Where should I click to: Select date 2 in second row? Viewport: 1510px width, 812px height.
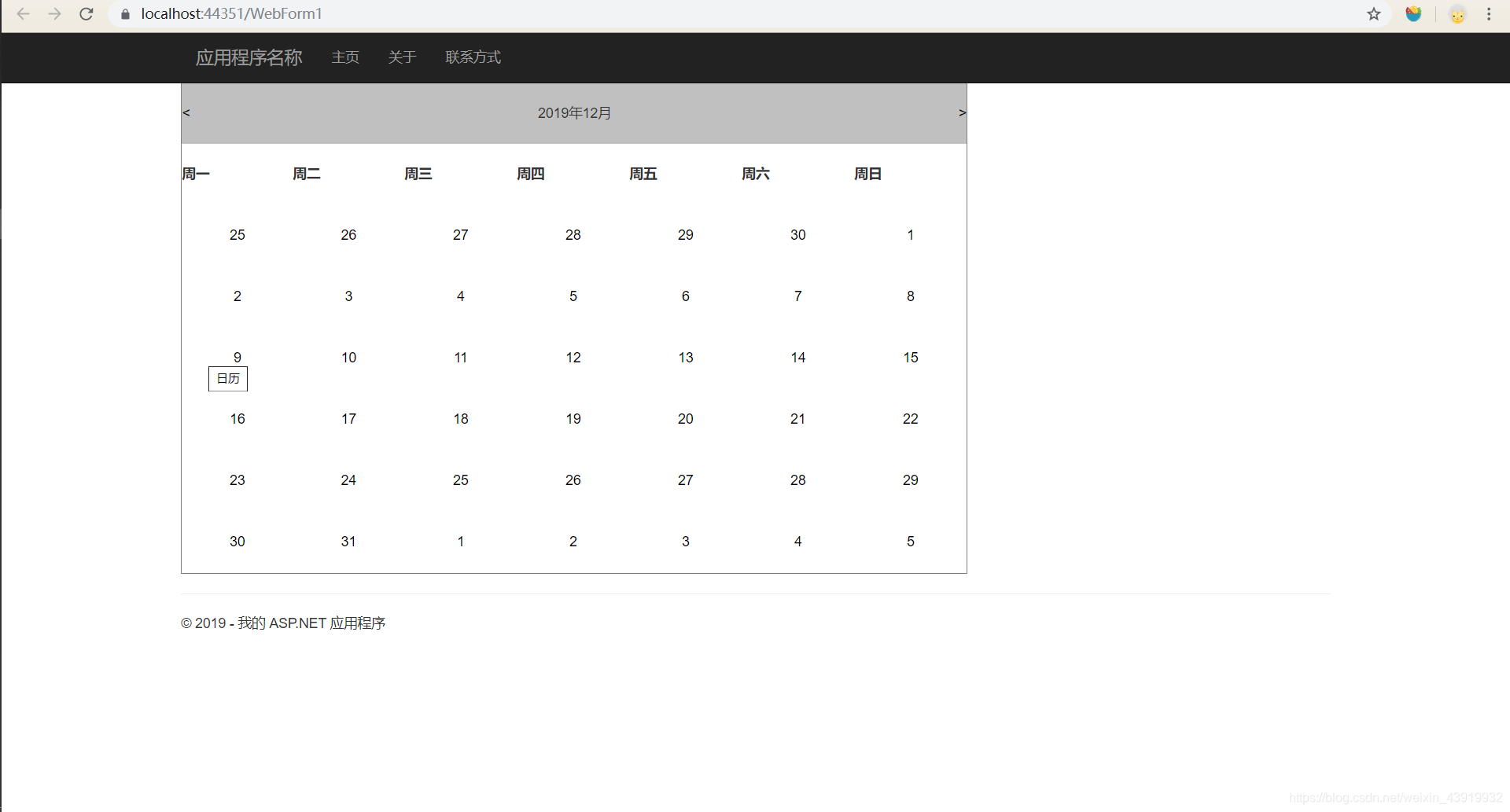(238, 296)
